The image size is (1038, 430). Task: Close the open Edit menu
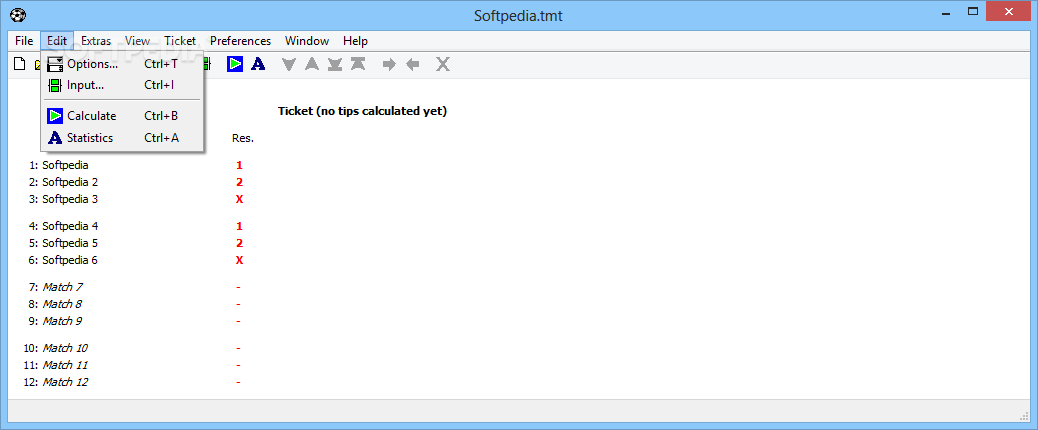click(57, 41)
